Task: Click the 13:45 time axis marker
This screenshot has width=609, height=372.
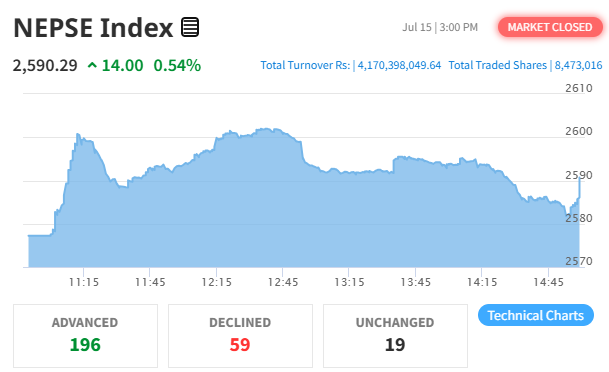Action: (x=416, y=282)
